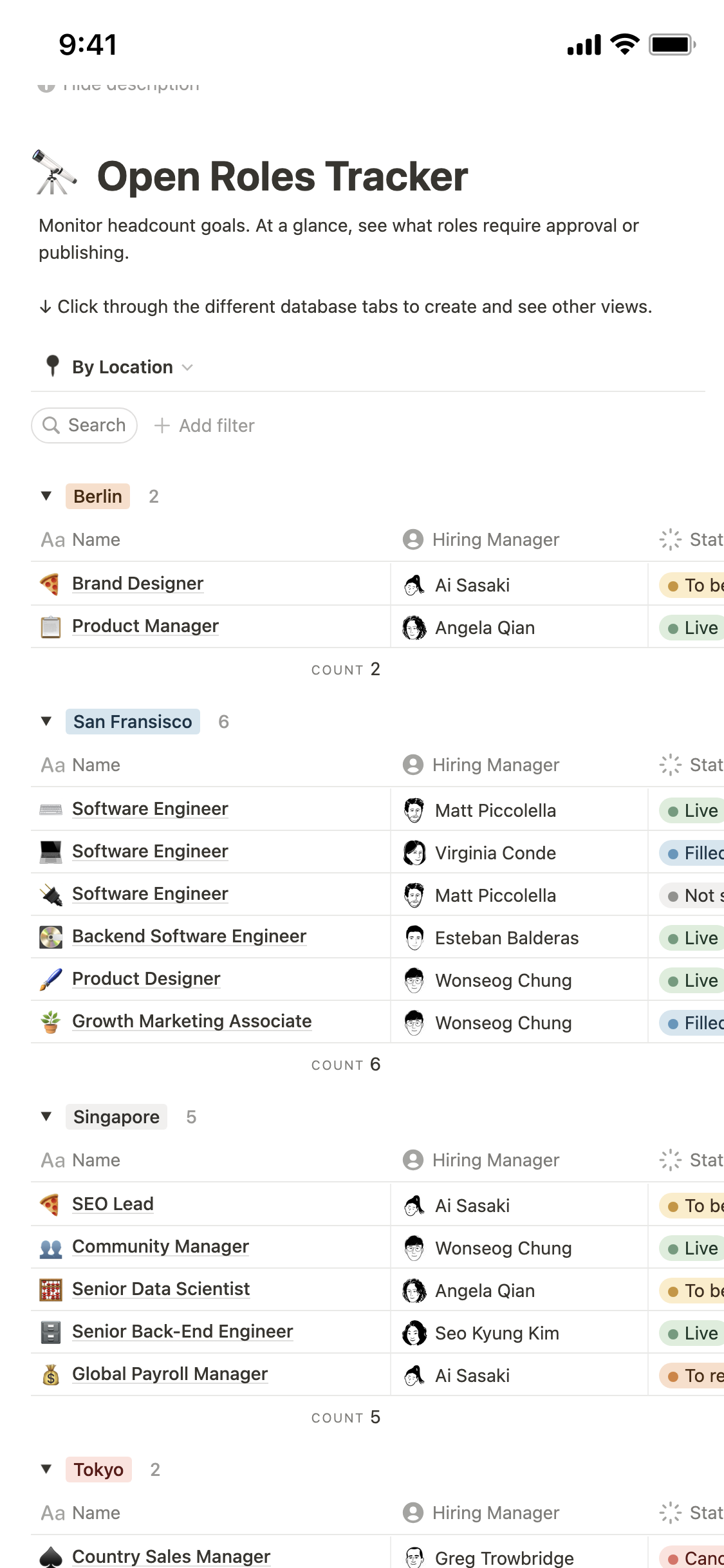Image resolution: width=724 pixels, height=1568 pixels.
Task: Collapse the San Fransisco group
Action: point(46,721)
